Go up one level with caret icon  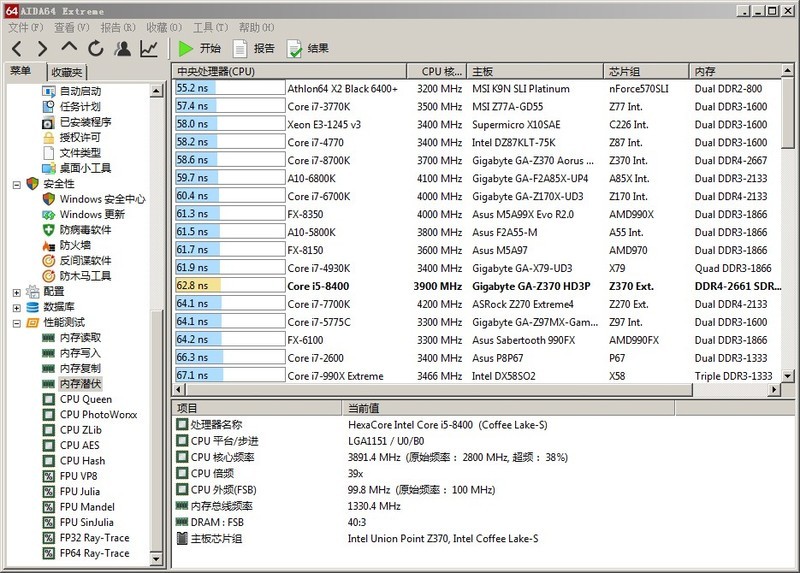click(69, 47)
